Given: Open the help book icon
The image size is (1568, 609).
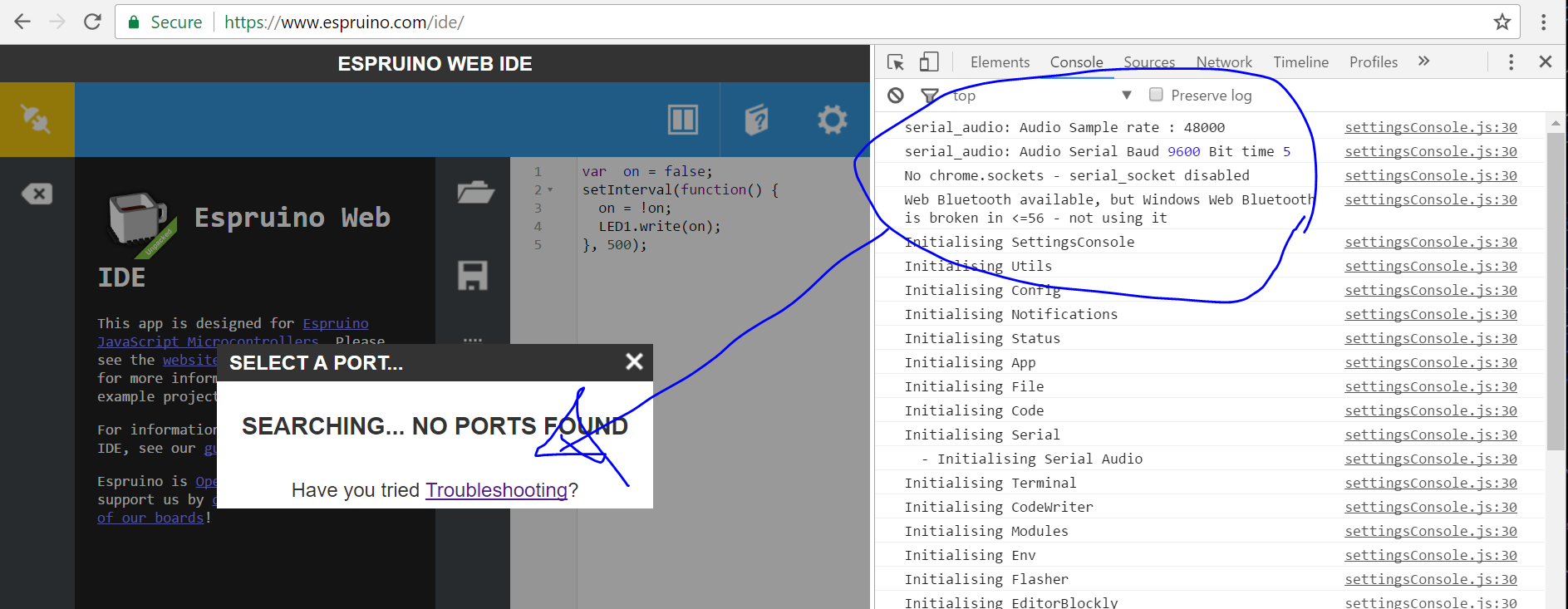Looking at the screenshot, I should 757,120.
